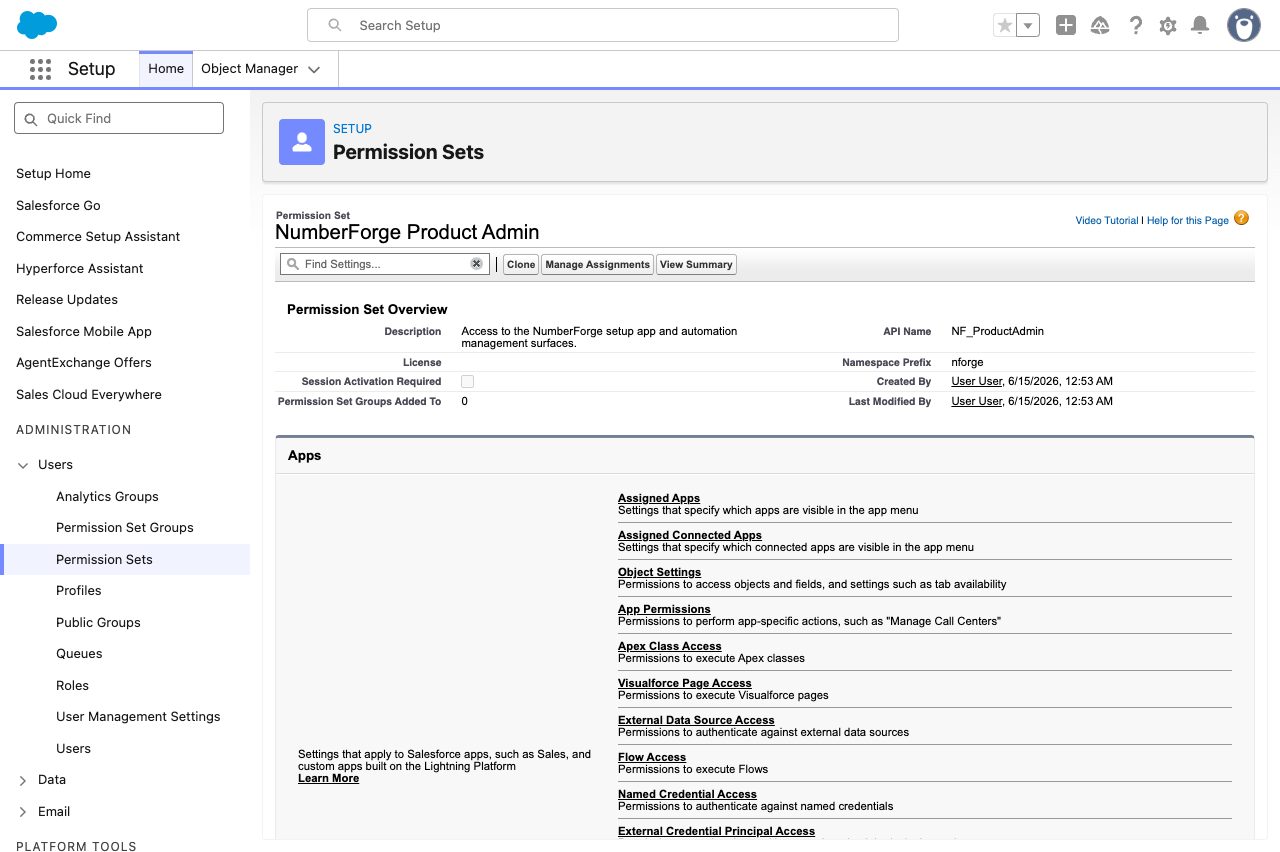
Task: Open Setup Home in sidebar
Action: [53, 174]
